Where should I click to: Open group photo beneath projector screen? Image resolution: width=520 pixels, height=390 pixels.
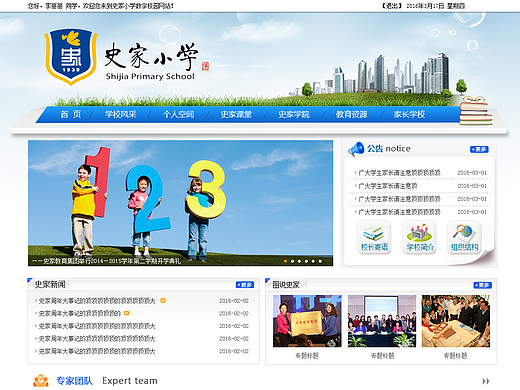382,321
